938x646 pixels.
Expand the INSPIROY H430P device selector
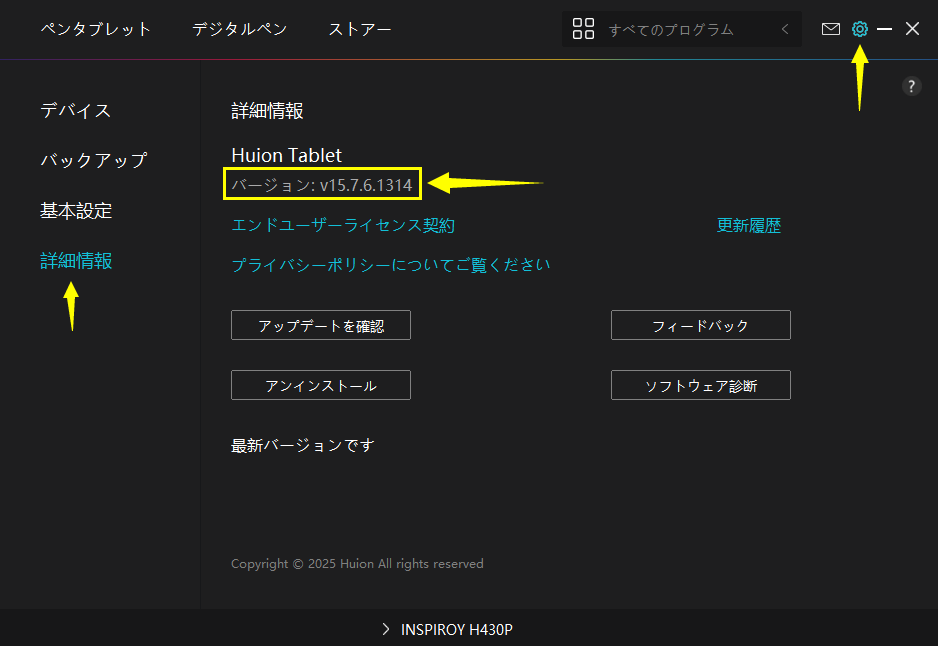pyautogui.click(x=447, y=629)
